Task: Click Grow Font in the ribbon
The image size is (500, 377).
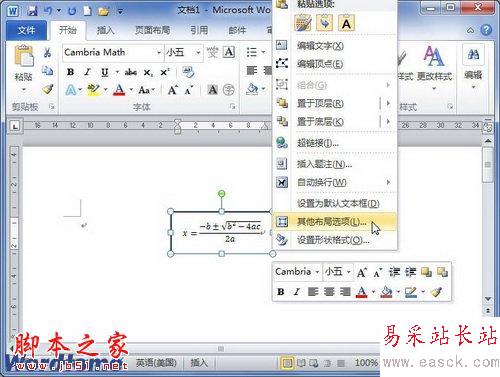Action: 172,90
